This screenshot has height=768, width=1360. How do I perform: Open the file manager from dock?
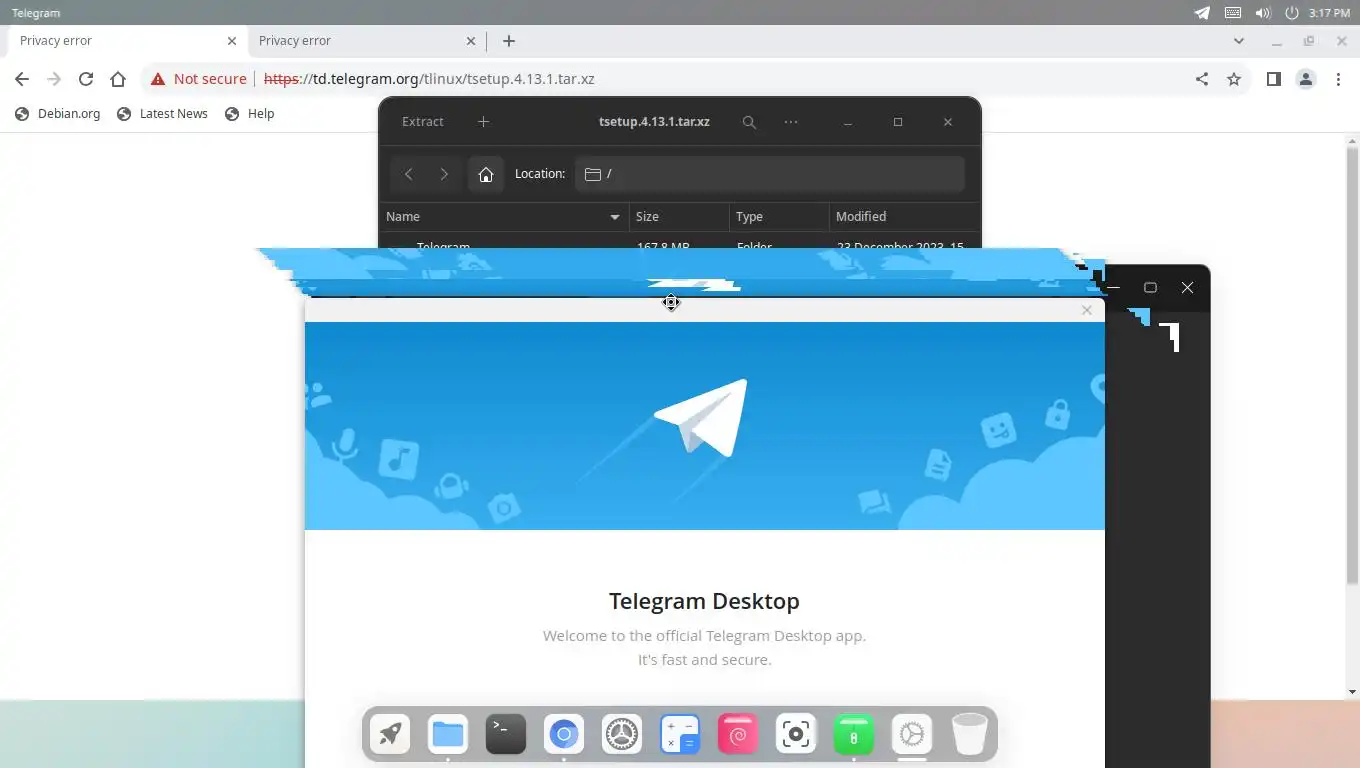448,735
